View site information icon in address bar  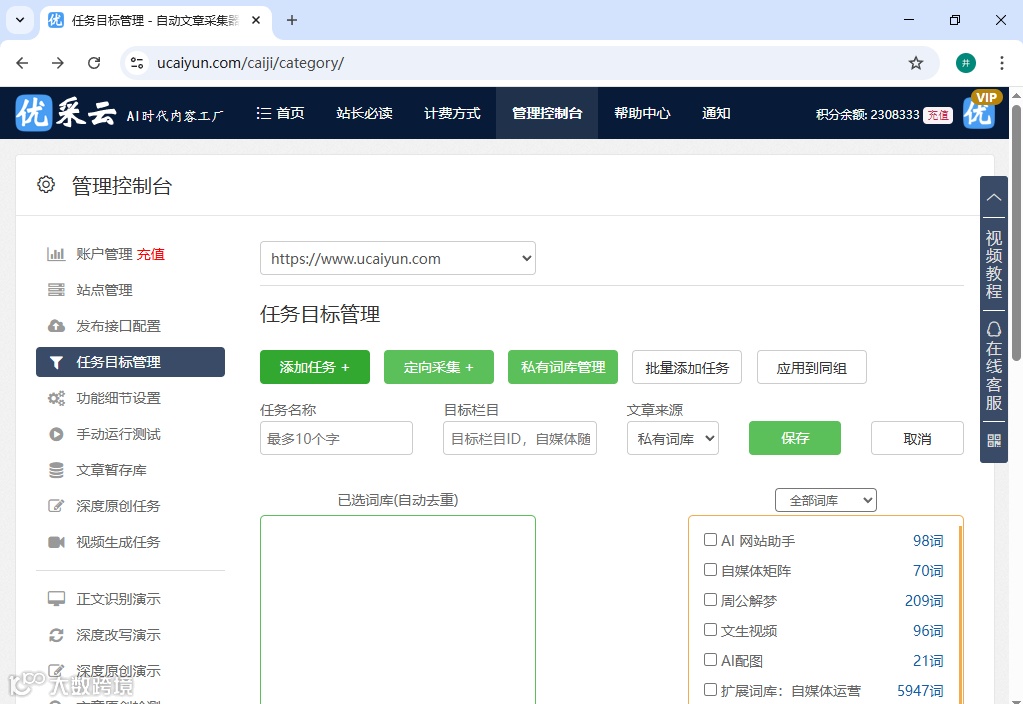(x=137, y=63)
